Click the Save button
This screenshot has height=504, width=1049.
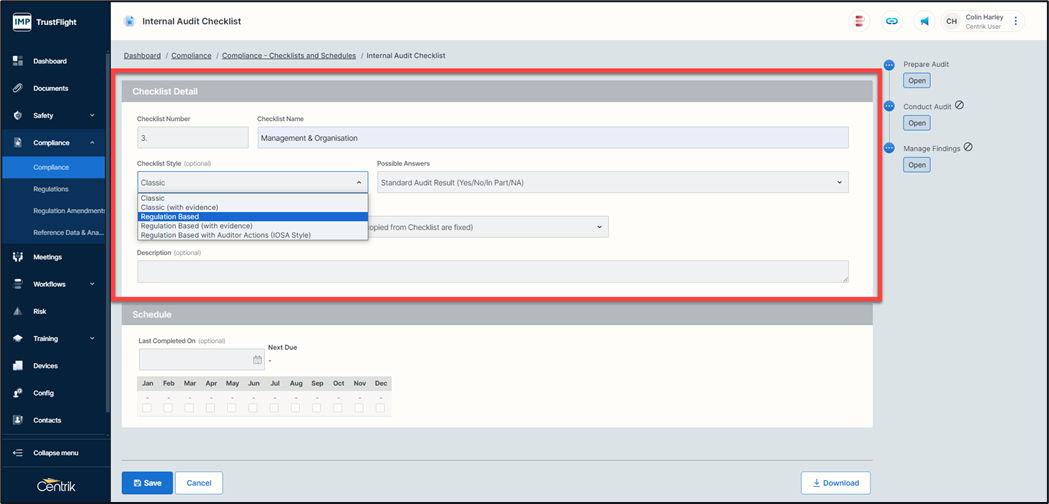(x=147, y=483)
